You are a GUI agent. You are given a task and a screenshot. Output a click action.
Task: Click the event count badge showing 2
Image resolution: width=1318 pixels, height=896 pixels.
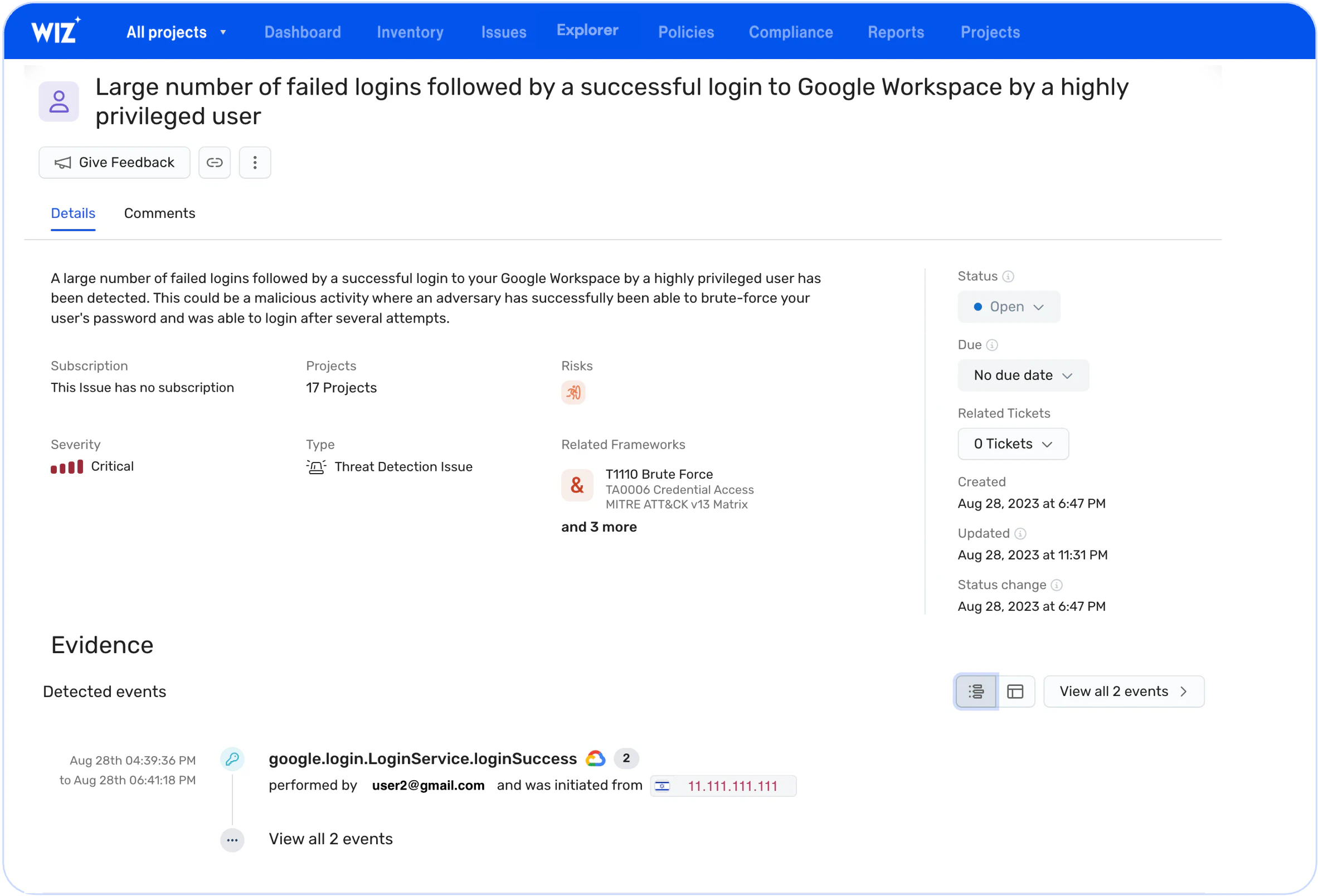[x=626, y=759]
